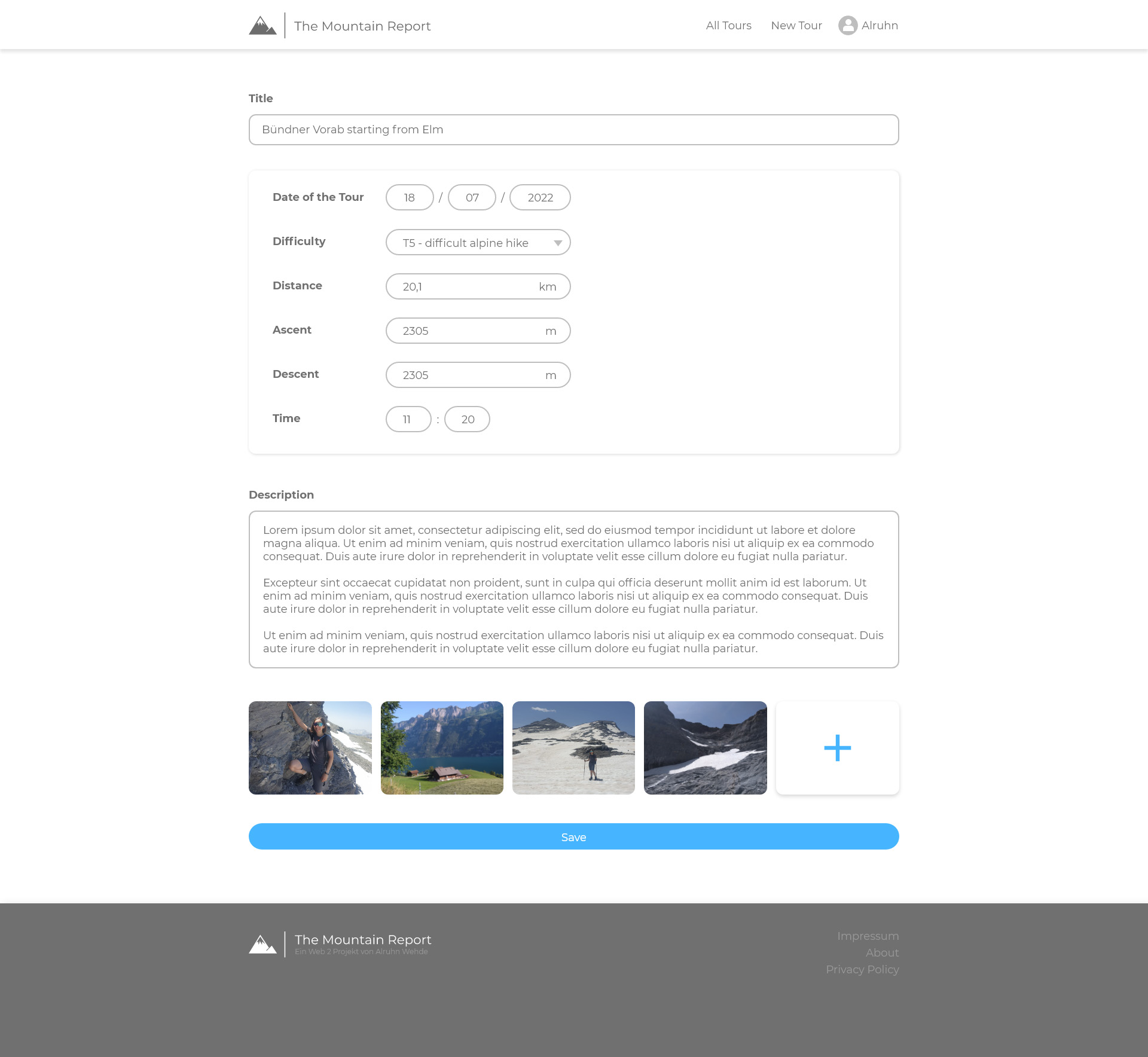Click the Title text input field
Viewport: 1148px width, 1057px height.
coord(574,129)
